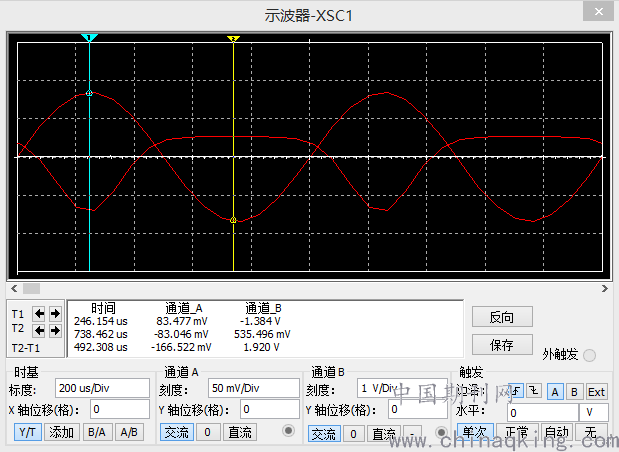Click the cyan T1 cursor marker triangle
619x452 pixels.
pos(89,38)
